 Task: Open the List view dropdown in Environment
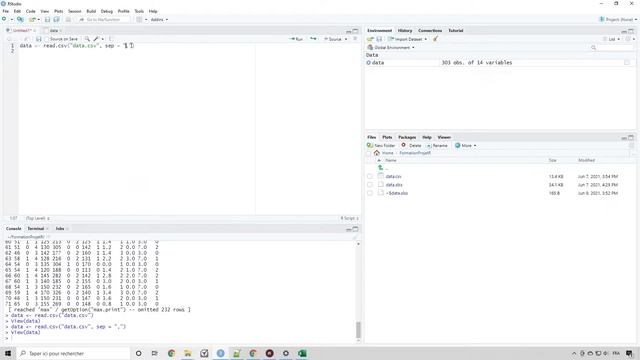611,39
